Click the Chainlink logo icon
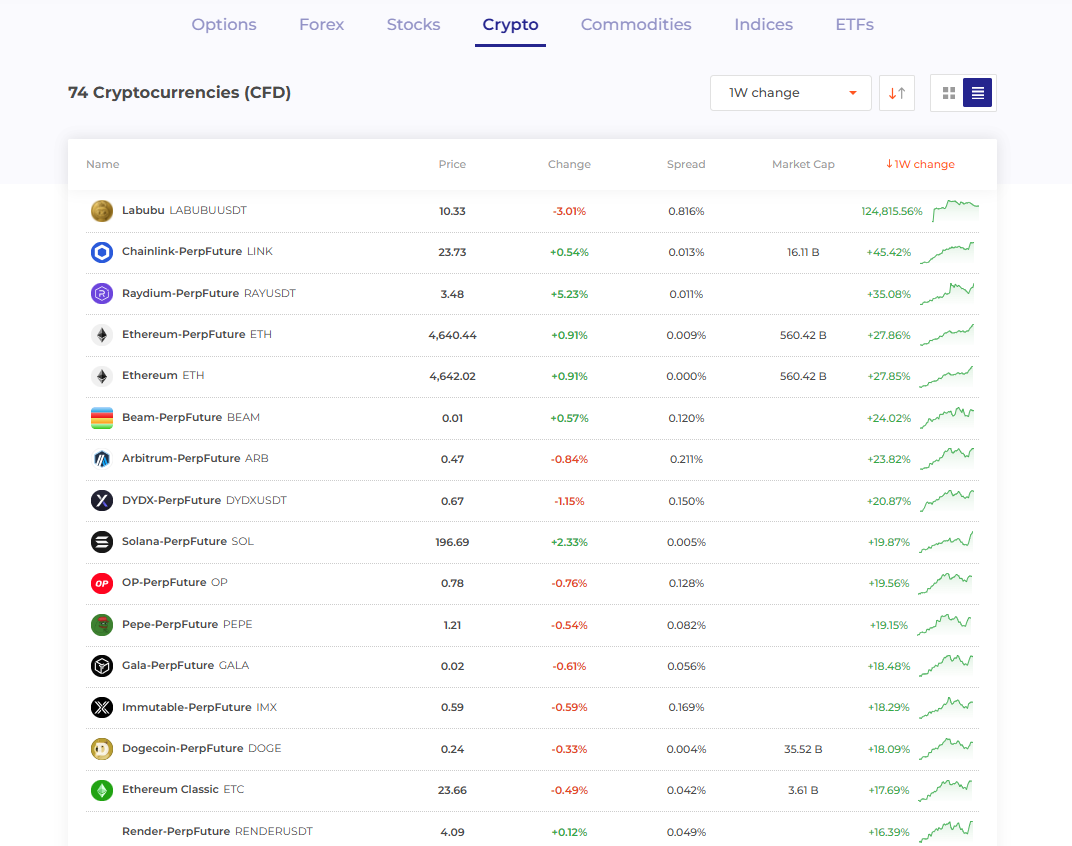This screenshot has width=1072, height=846. [x=101, y=252]
